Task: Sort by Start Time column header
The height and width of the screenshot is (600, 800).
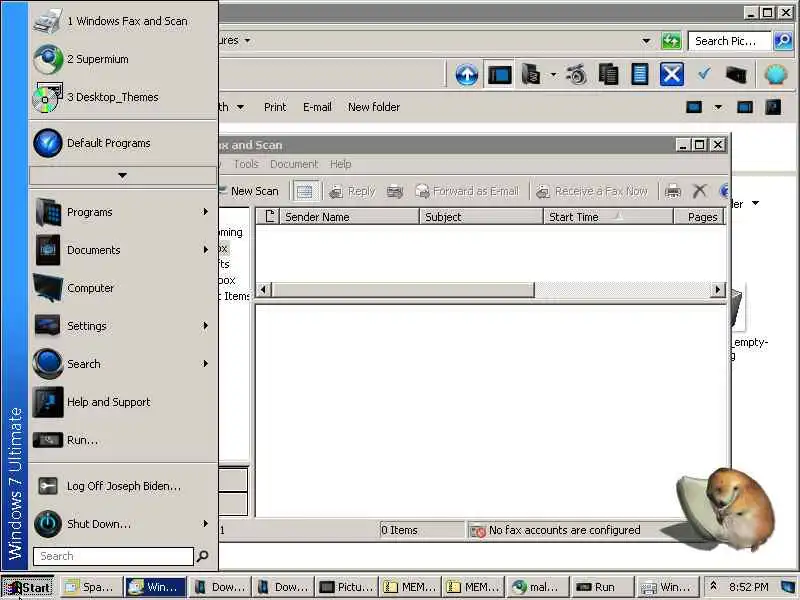Action: coord(608,217)
